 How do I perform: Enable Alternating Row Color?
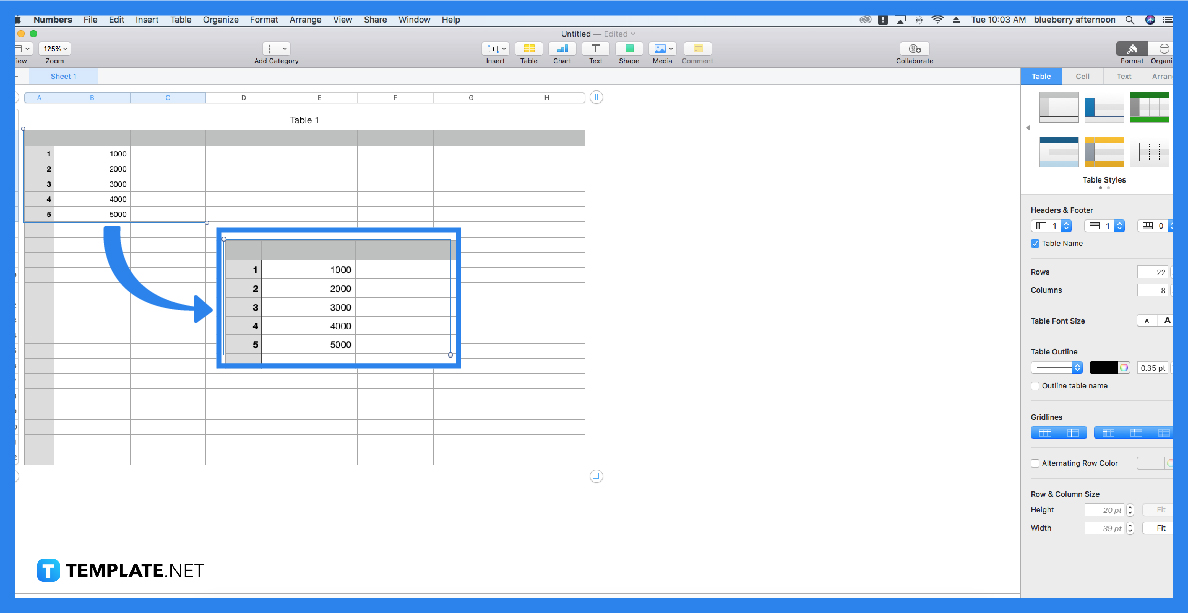pos(1035,462)
